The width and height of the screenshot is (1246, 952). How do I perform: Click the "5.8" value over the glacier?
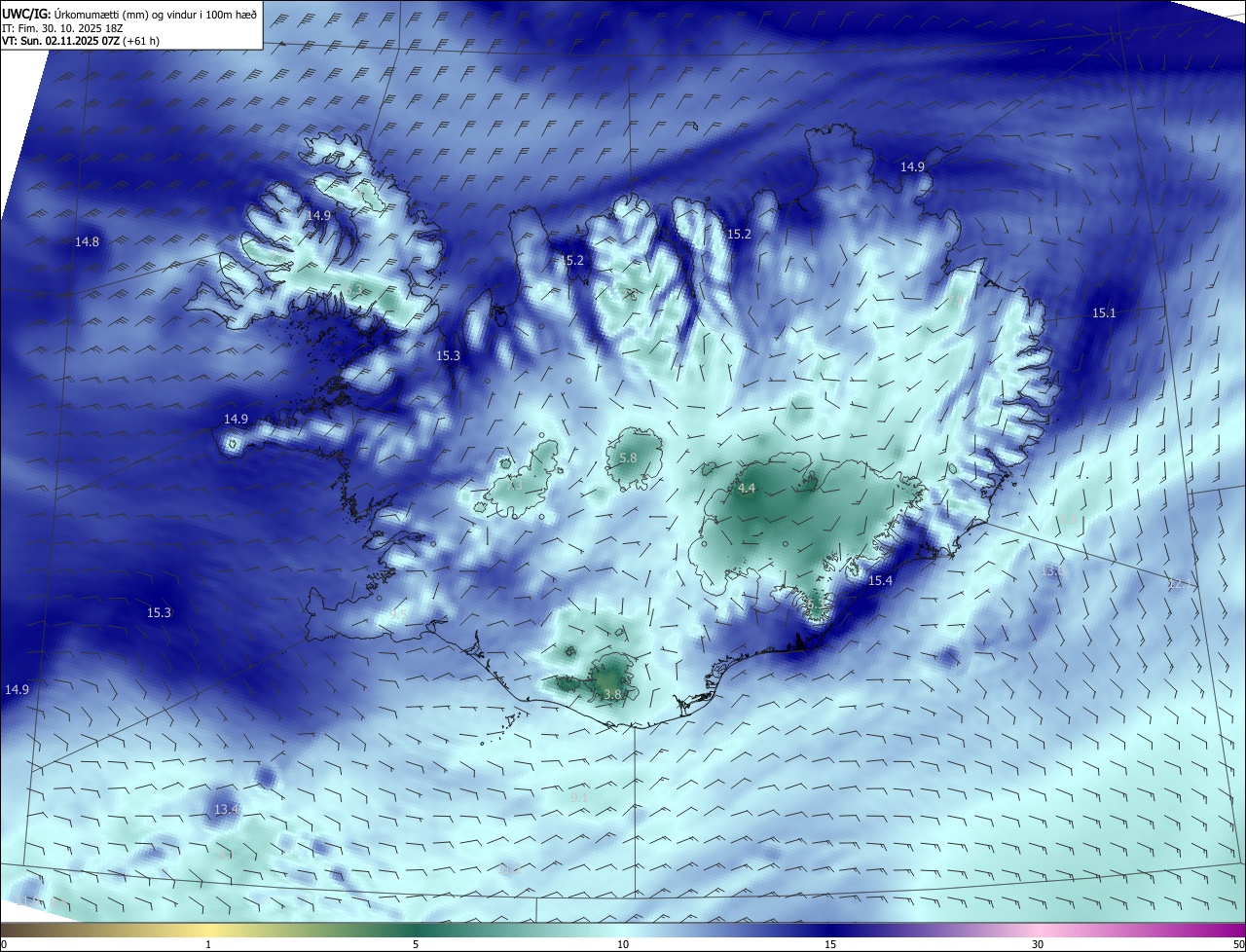click(x=628, y=458)
